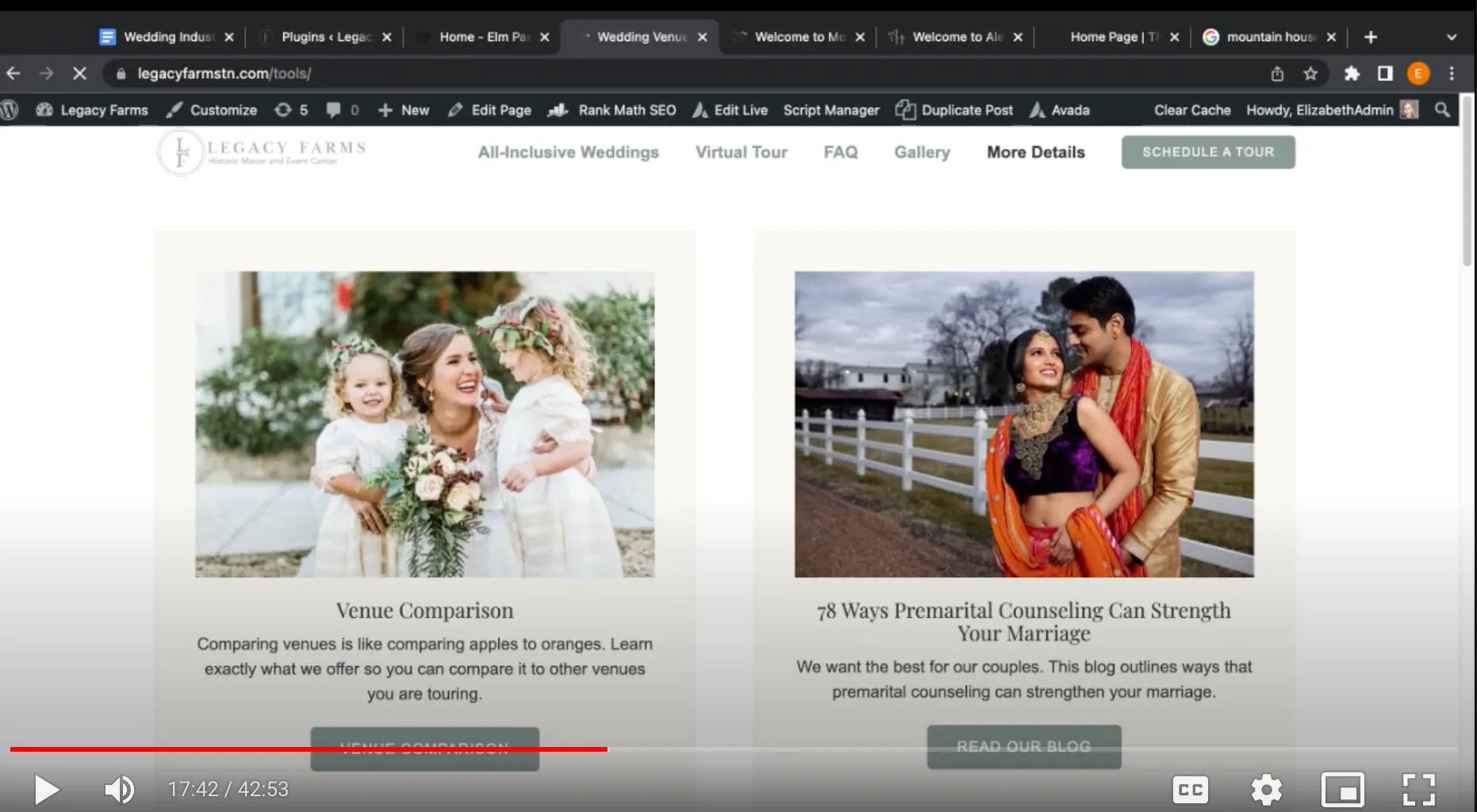
Task: Click Clear Cache
Action: point(1192,110)
